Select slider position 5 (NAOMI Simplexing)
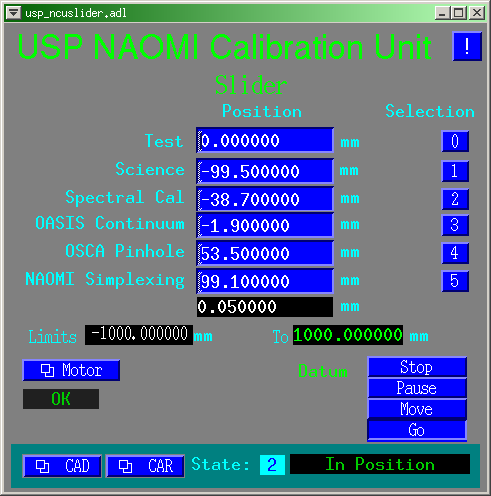 point(455,281)
